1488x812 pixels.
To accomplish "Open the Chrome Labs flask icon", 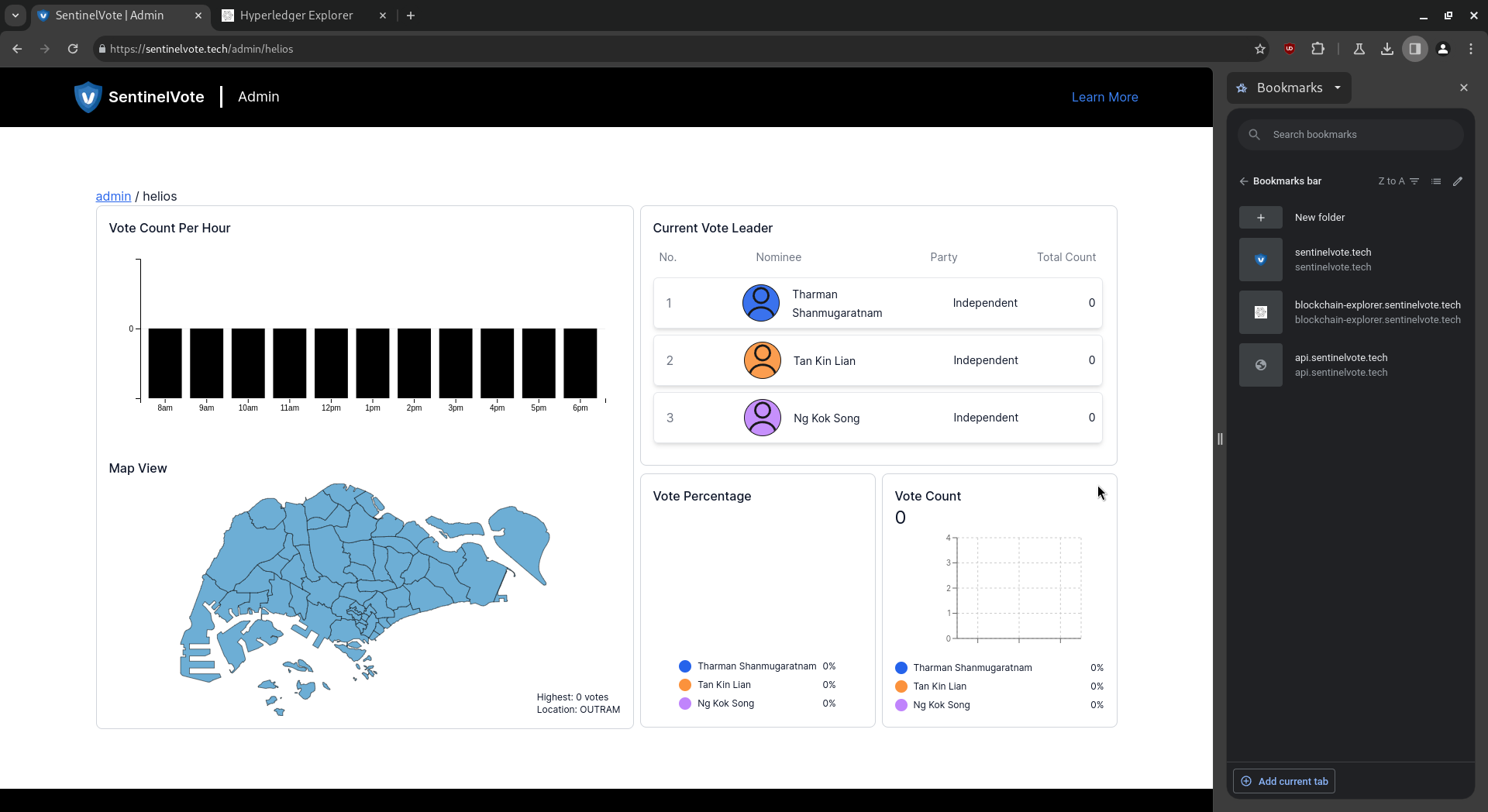I will tap(1359, 49).
